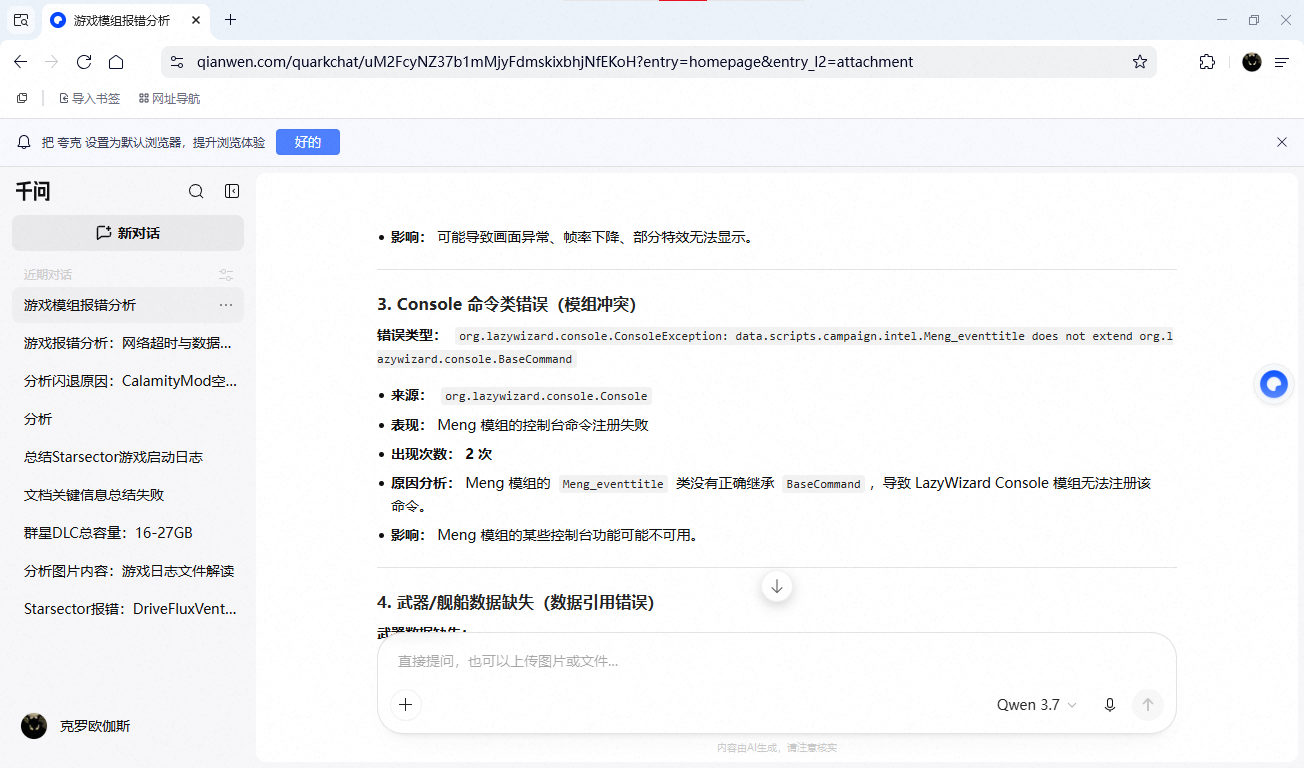Search conversations with the magnifier icon
The image size is (1304, 768).
click(196, 191)
